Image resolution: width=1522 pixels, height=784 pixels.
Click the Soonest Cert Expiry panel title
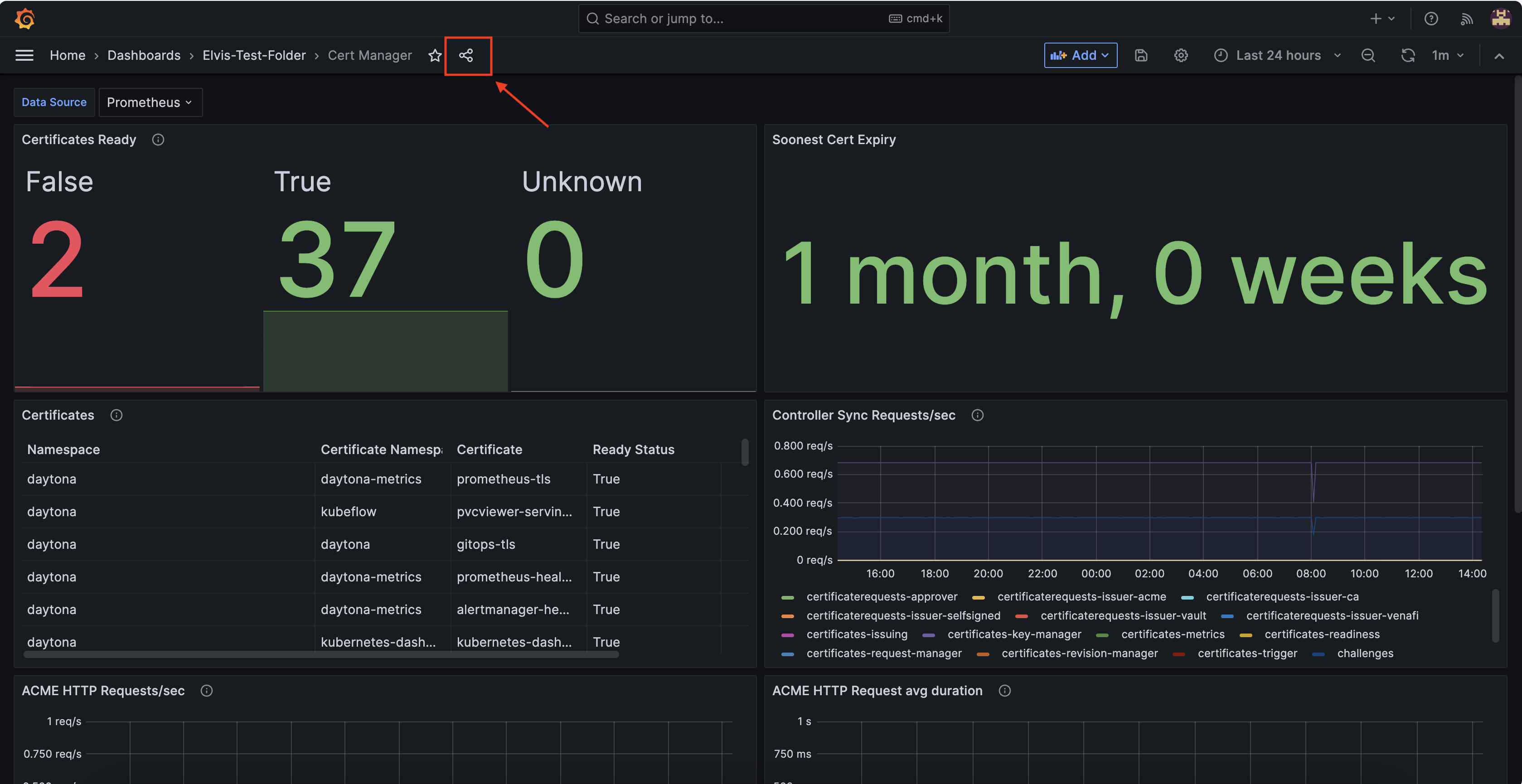click(834, 140)
